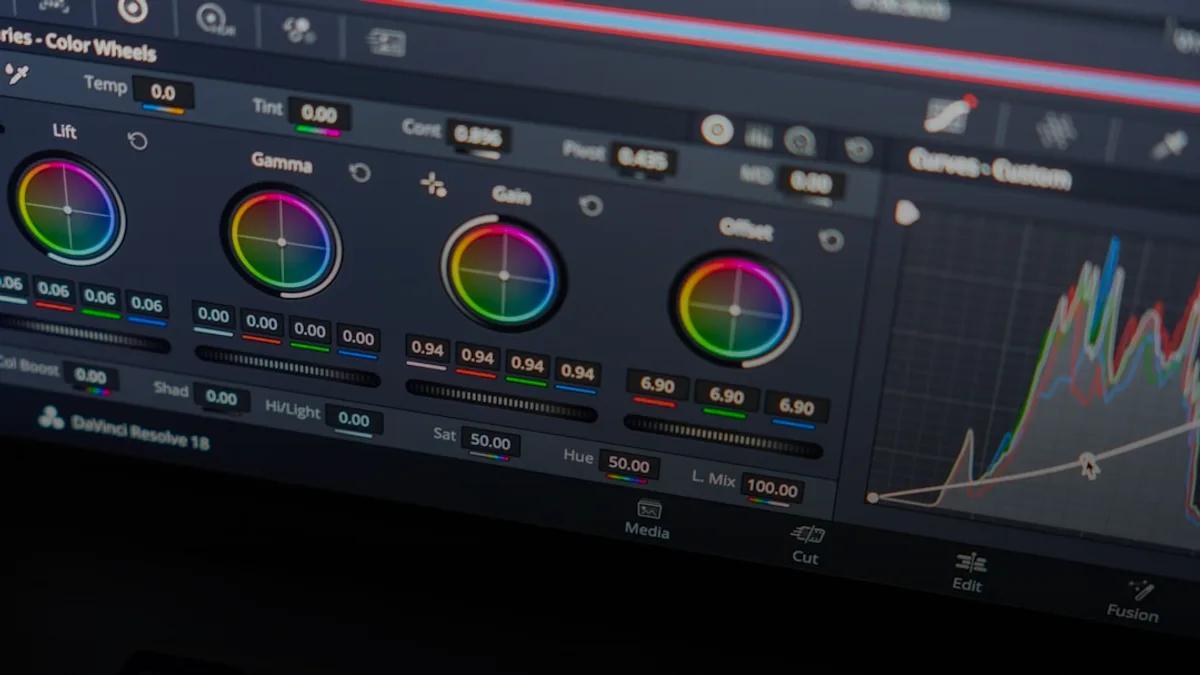Click the curve's bottom-left anchor point
1200x675 pixels.
click(x=873, y=497)
